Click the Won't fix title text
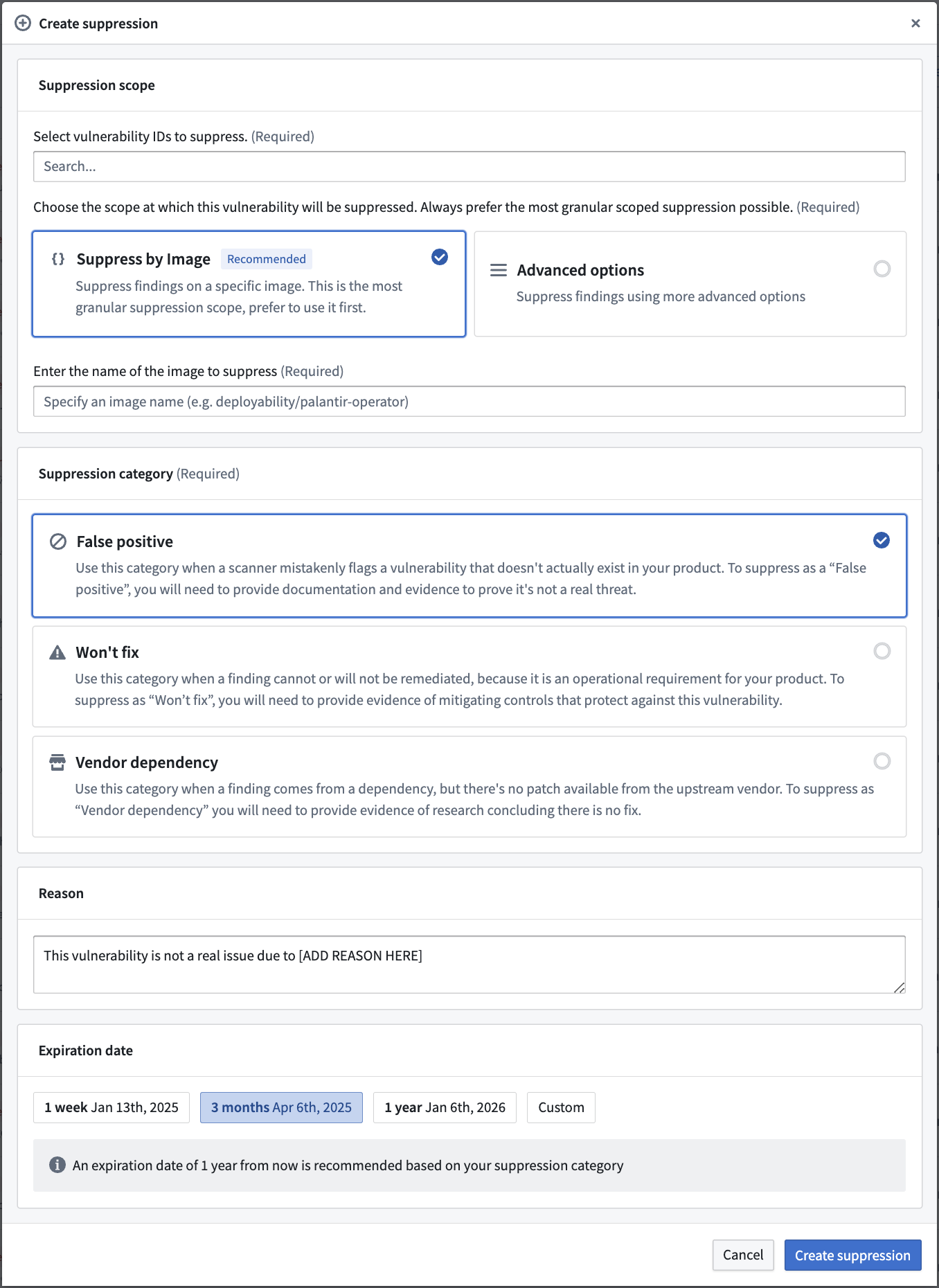 [107, 652]
